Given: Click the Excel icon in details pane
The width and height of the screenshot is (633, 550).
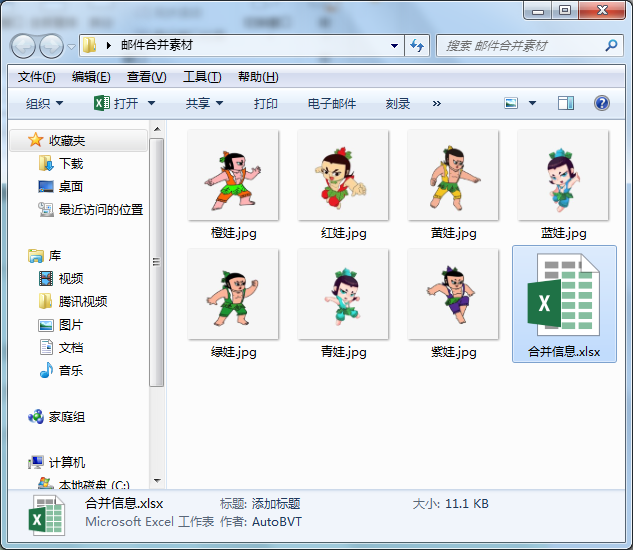Looking at the screenshot, I should (x=46, y=516).
